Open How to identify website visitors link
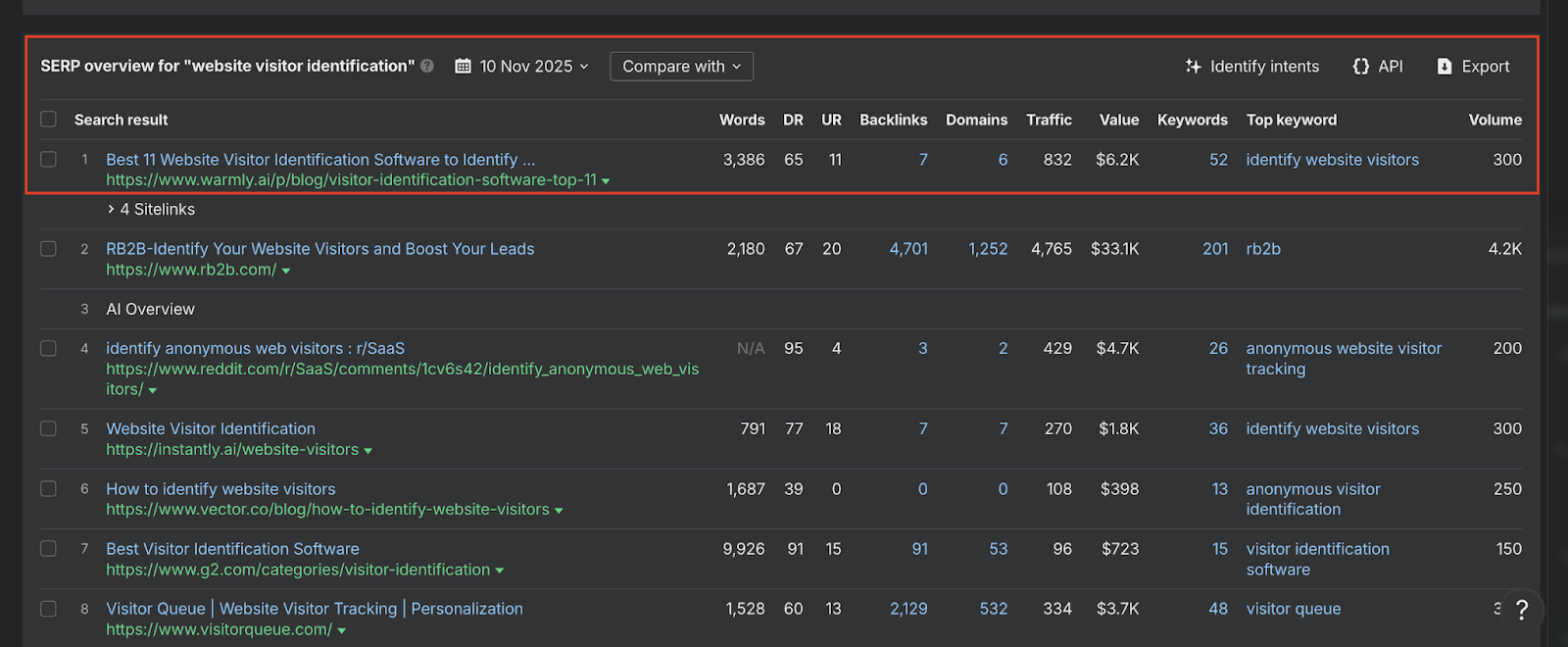Viewport: 1568px width, 647px height. (x=220, y=489)
